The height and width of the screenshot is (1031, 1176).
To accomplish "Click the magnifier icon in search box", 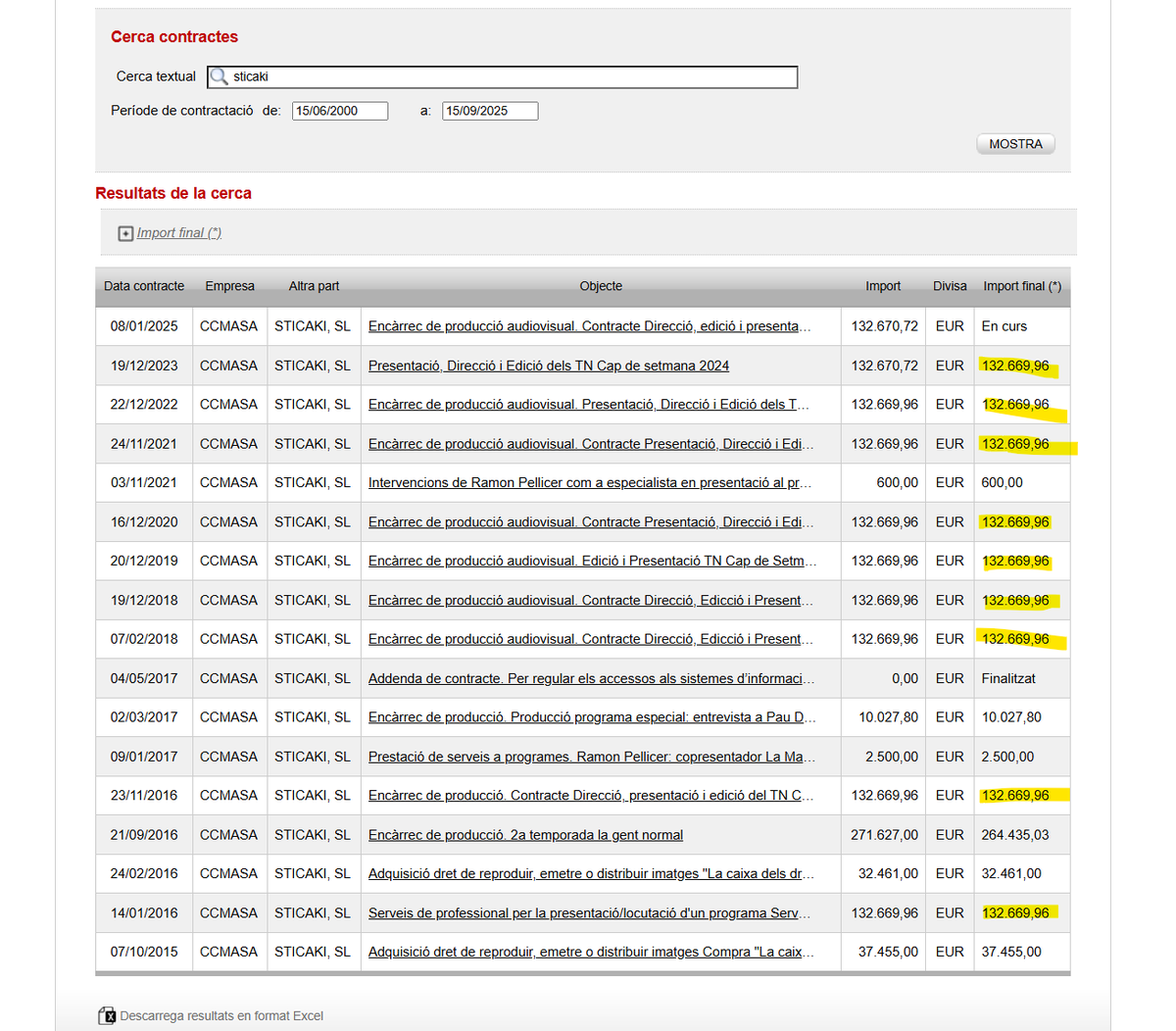I will [x=220, y=76].
